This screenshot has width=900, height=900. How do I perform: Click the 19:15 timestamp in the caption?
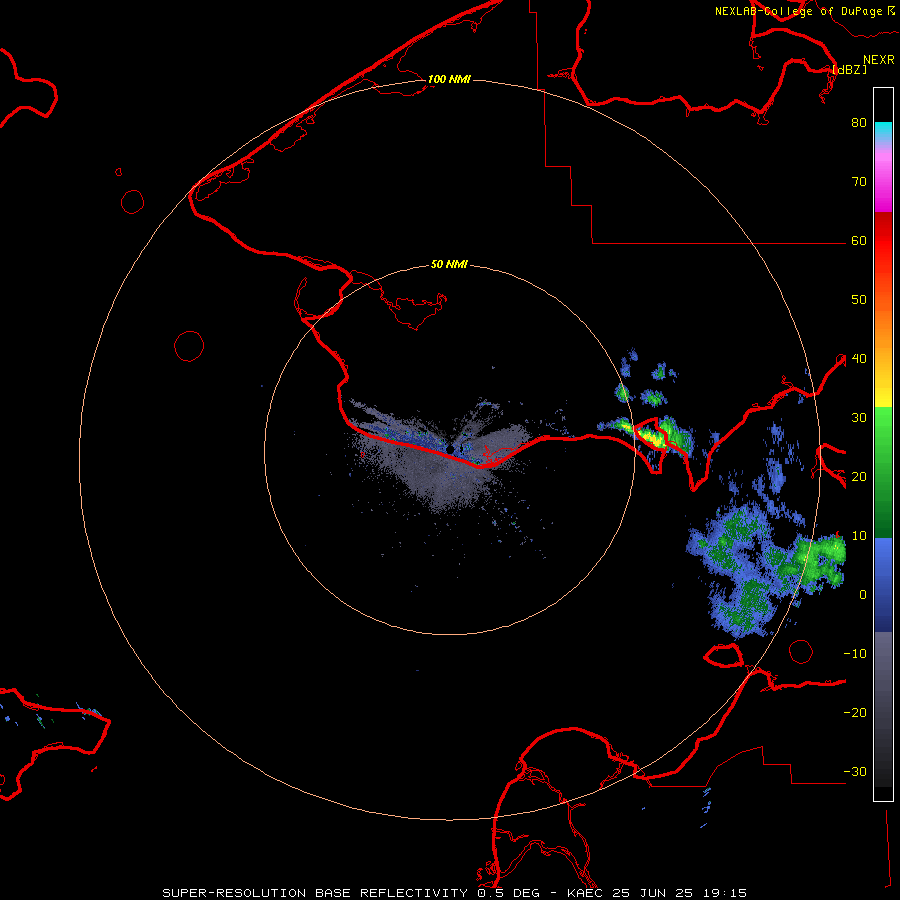tap(727, 893)
